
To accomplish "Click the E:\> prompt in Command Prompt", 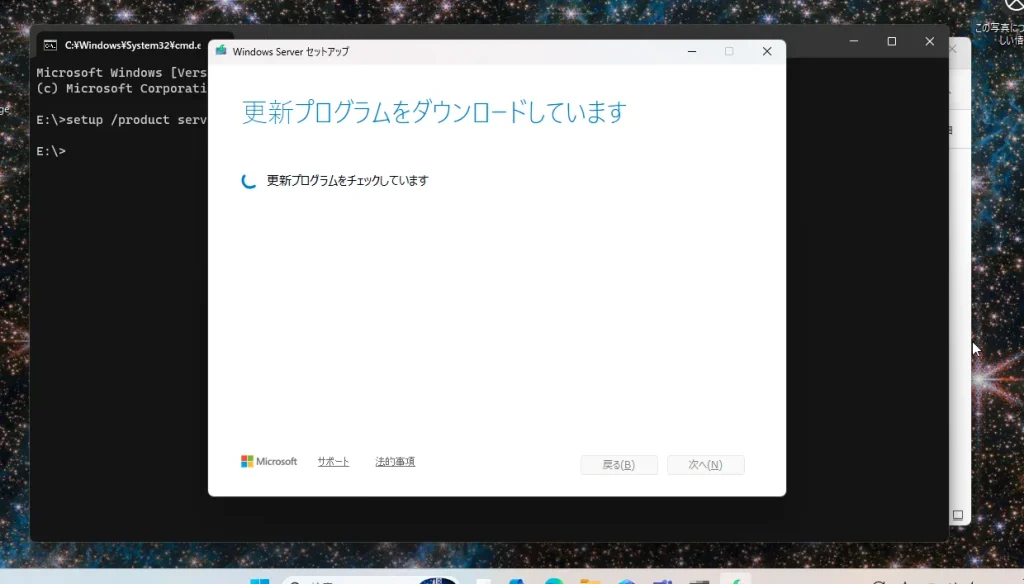I will point(51,151).
